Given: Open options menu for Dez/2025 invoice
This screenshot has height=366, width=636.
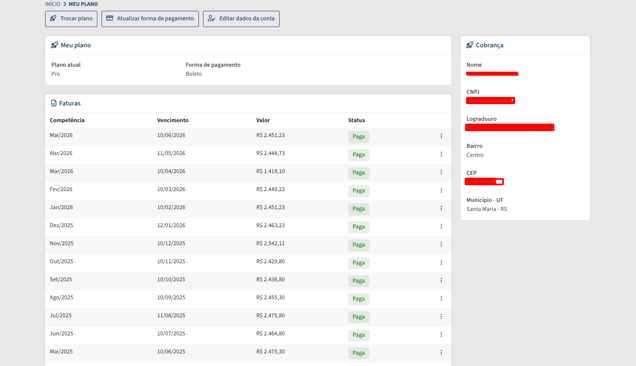Looking at the screenshot, I should tap(441, 226).
